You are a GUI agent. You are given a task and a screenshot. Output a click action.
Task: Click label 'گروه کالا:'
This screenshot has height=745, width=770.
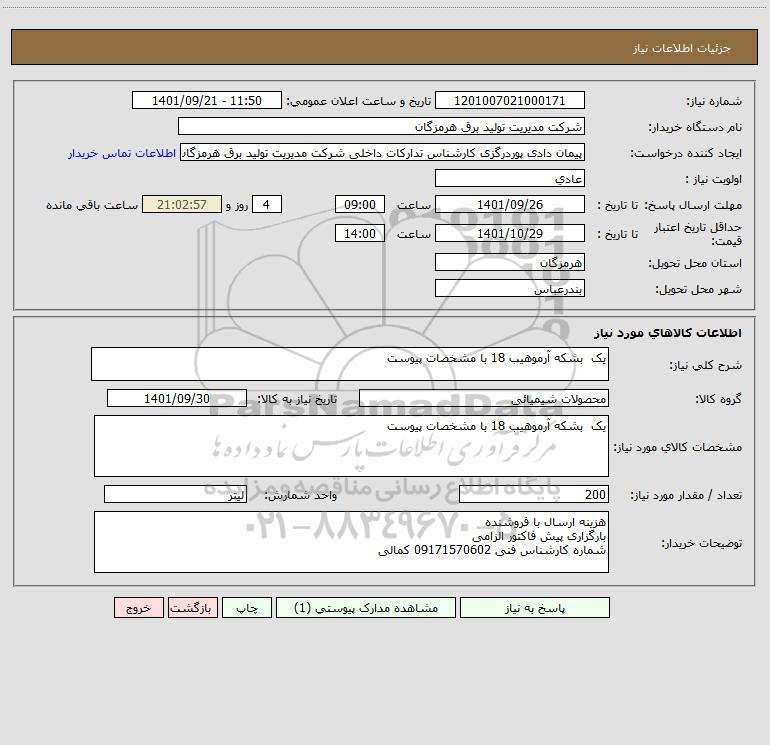tap(718, 399)
